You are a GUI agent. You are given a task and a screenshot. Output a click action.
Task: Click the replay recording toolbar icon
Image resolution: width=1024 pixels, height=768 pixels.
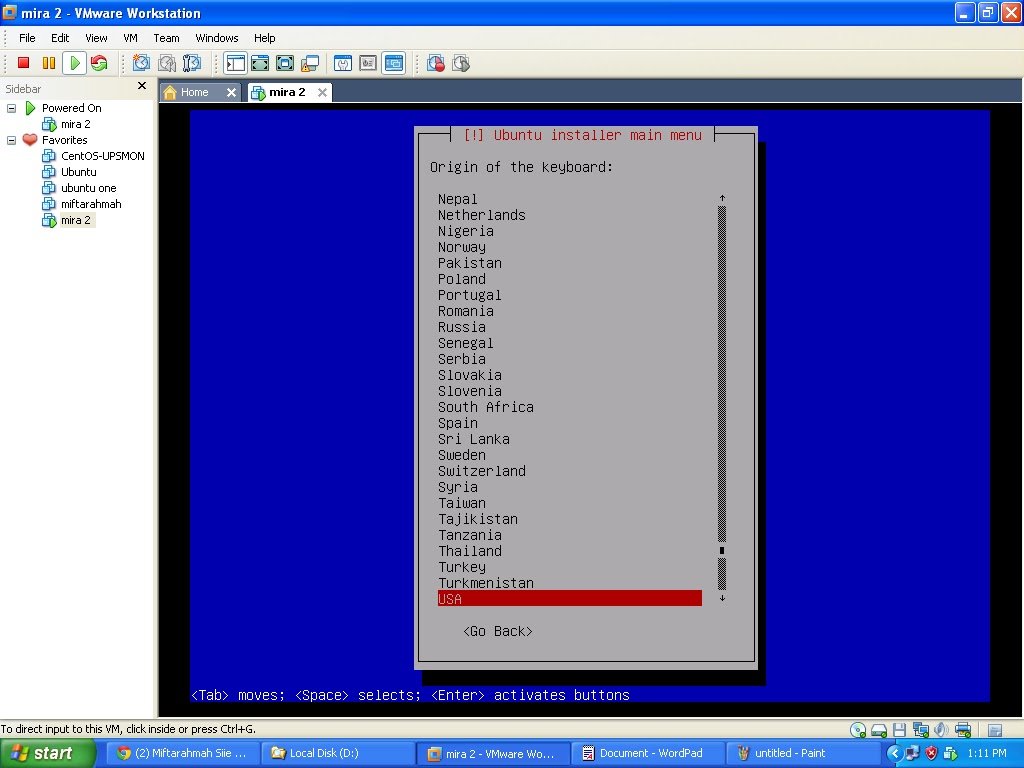click(x=461, y=63)
